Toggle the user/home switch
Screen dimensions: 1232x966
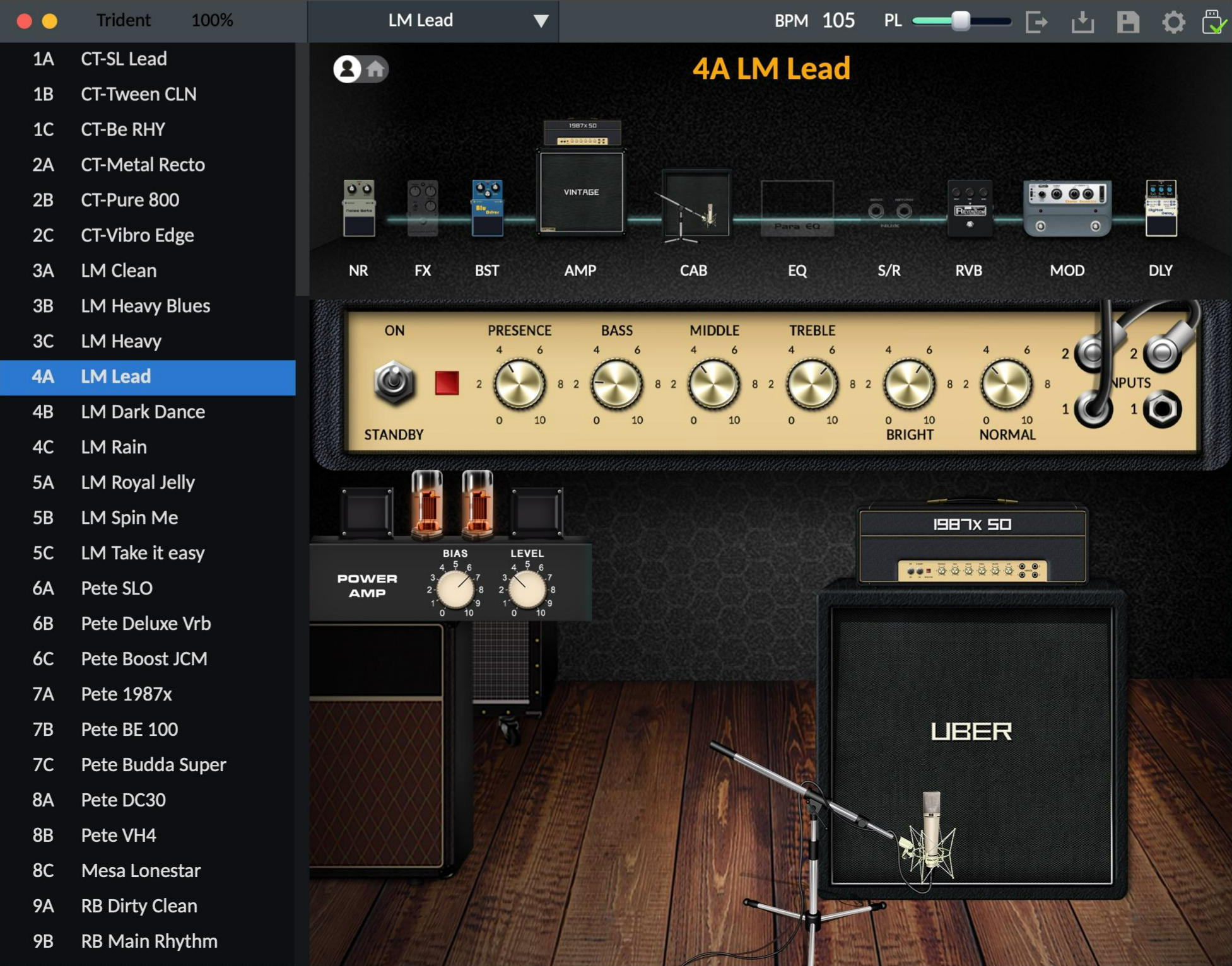[360, 69]
